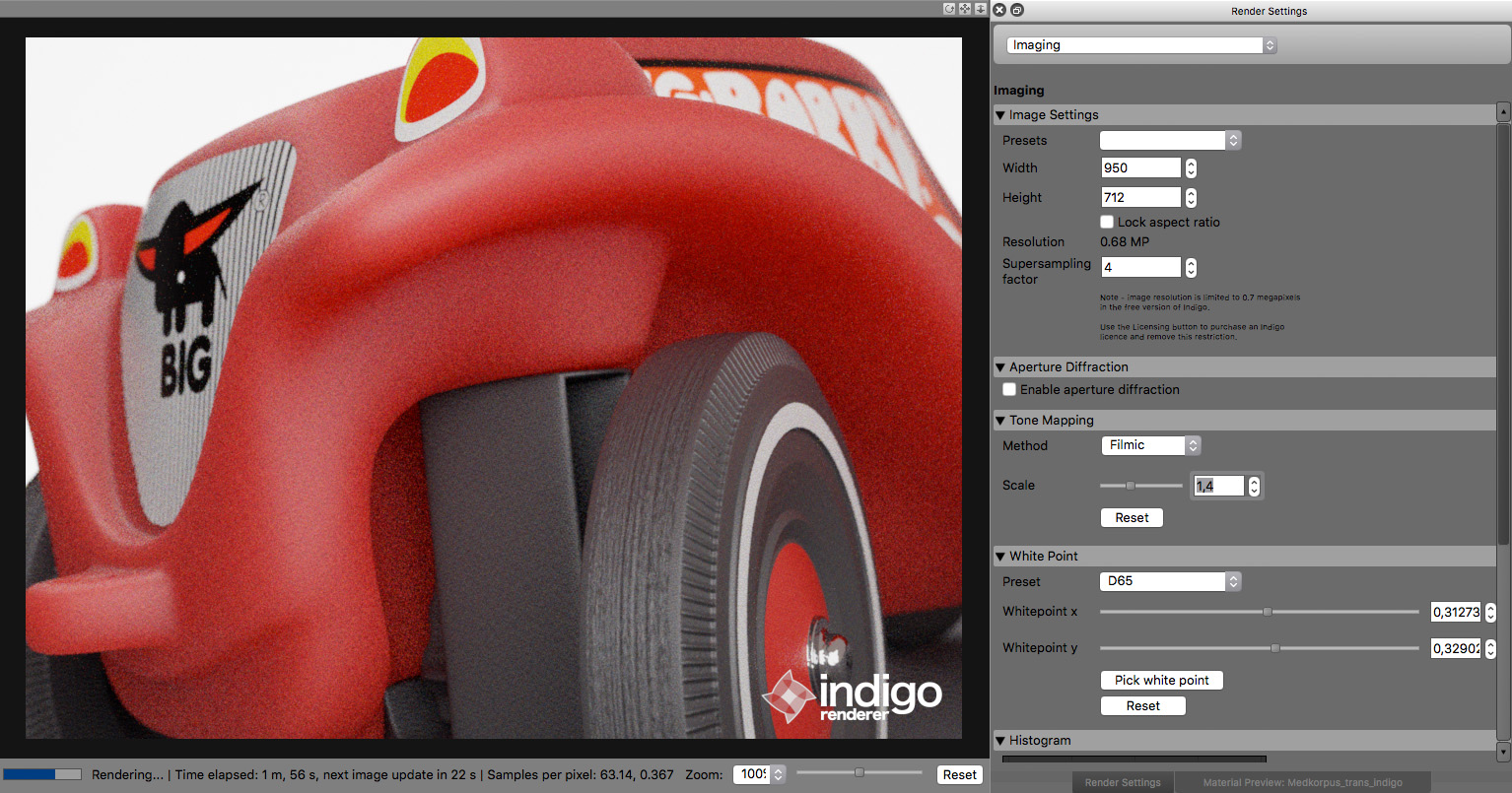This screenshot has height=793, width=1512.
Task: Open the Tone Mapping Method dropdown
Action: pyautogui.click(x=1150, y=445)
